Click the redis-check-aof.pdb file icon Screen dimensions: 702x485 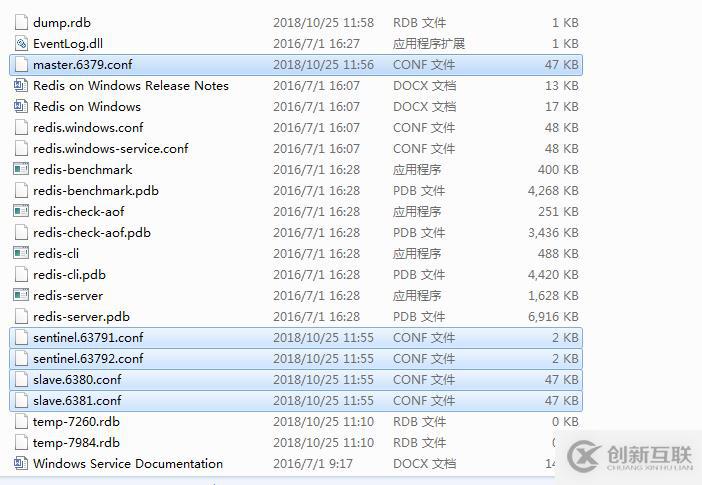click(21, 233)
